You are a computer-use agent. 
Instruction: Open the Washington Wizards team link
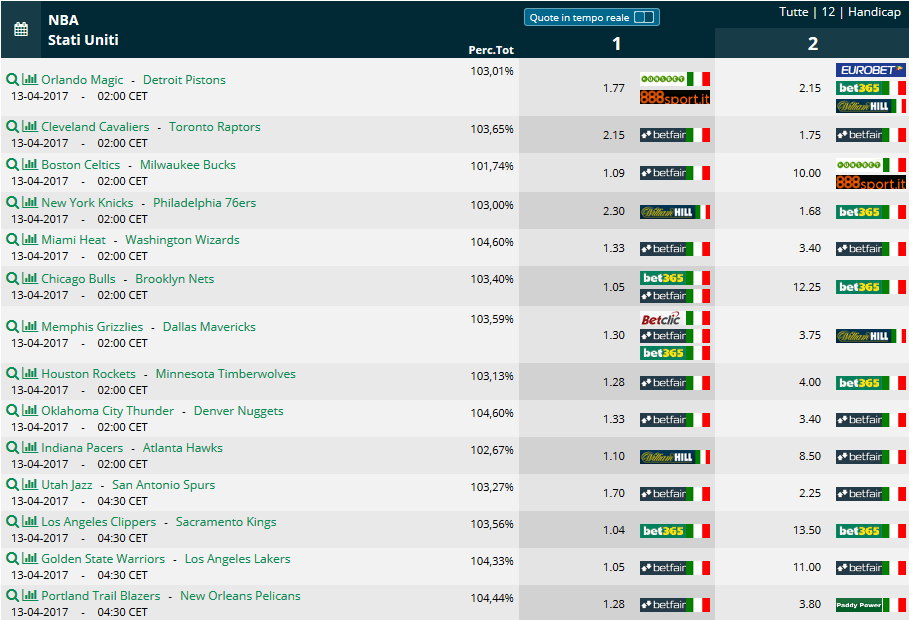pos(182,240)
